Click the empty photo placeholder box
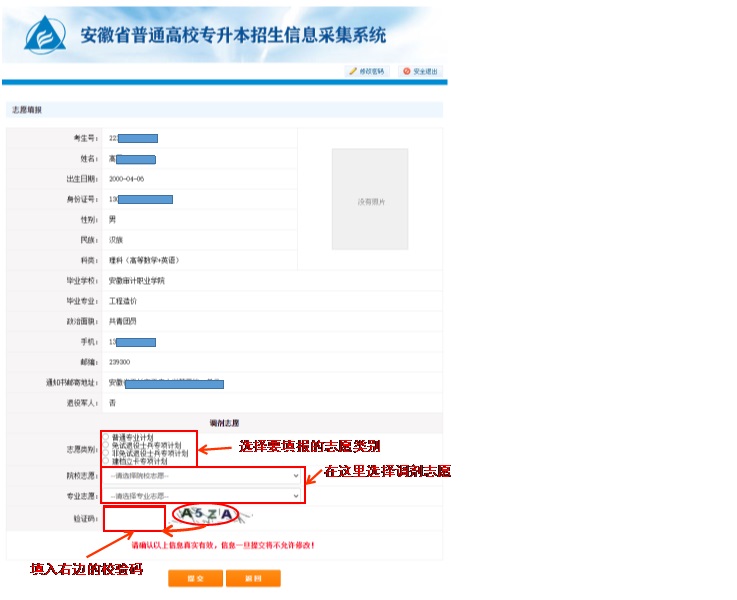Screen dimensions: 737x600 tap(369, 199)
